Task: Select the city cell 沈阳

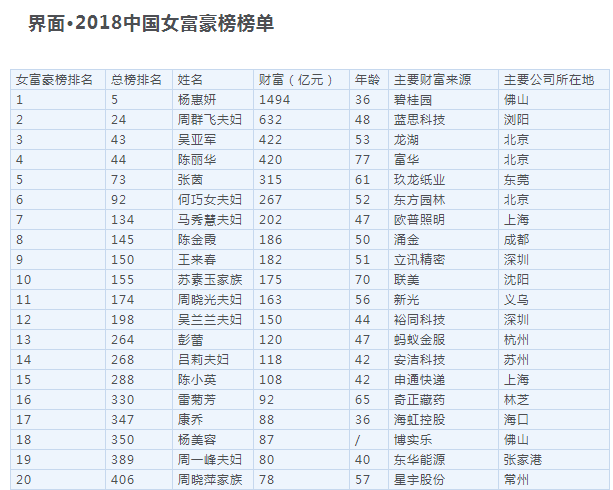Action: [516, 280]
